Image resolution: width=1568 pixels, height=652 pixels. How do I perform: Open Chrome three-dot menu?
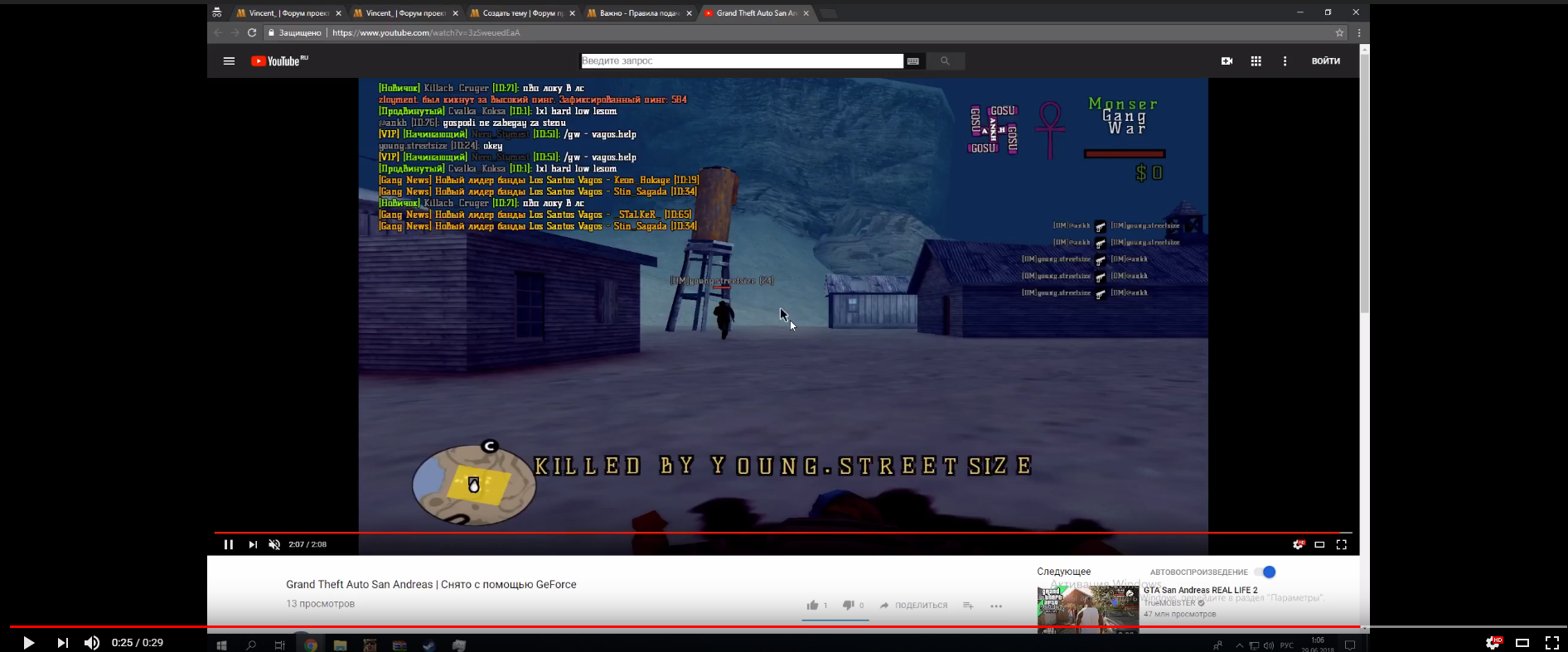tap(1359, 32)
